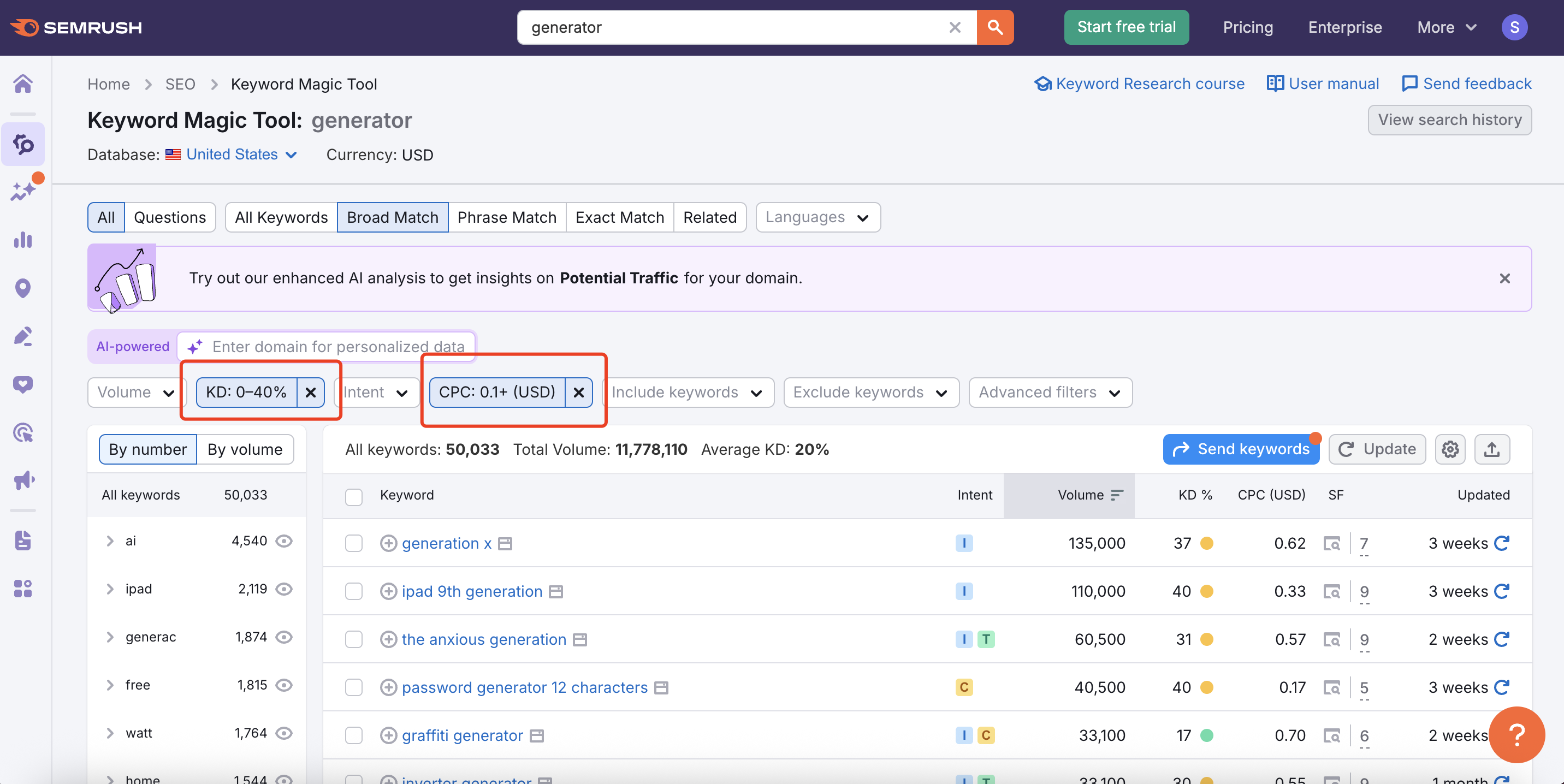Image resolution: width=1564 pixels, height=784 pixels.
Task: Click the personalized data domain field
Action: point(327,347)
